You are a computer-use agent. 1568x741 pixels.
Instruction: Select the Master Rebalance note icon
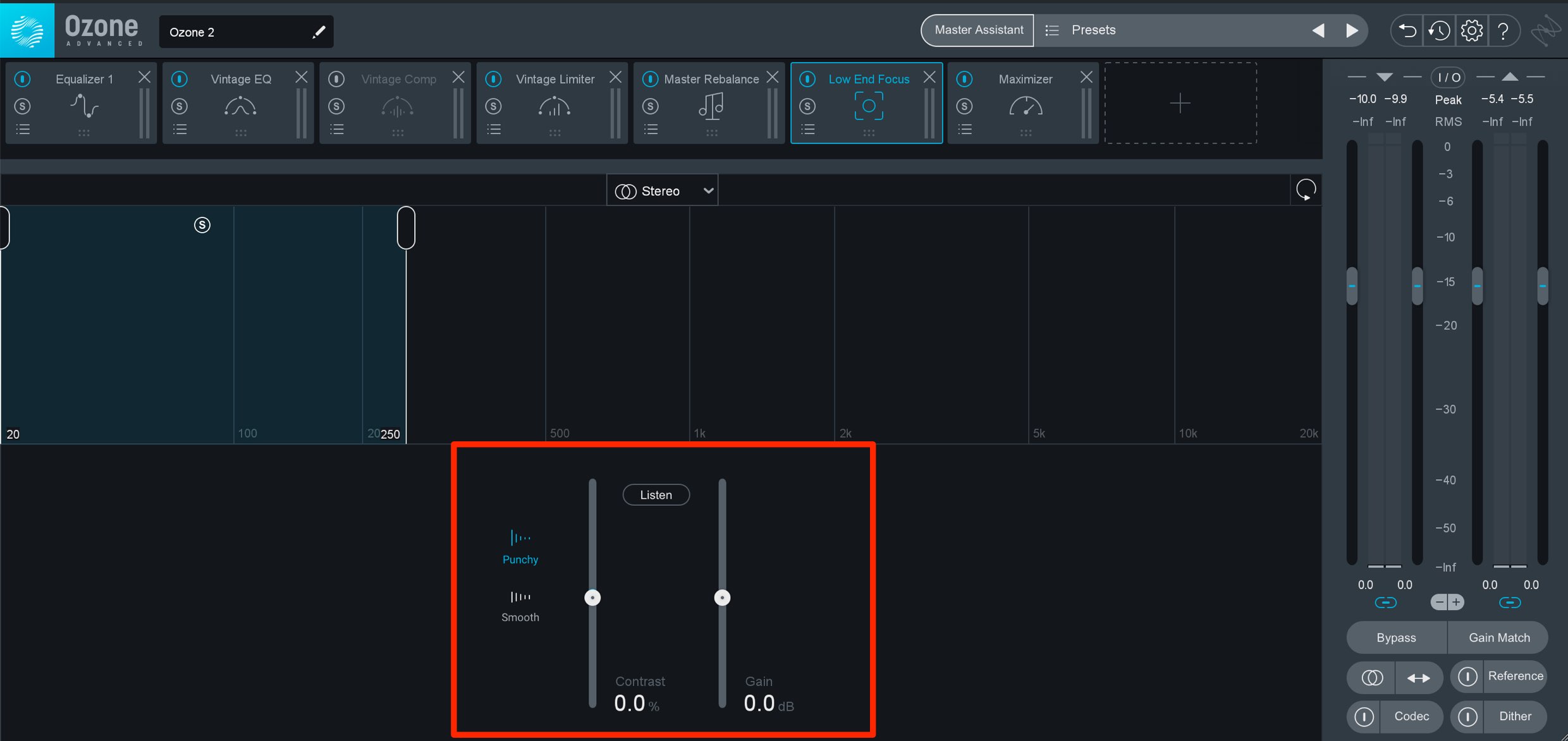point(711,106)
